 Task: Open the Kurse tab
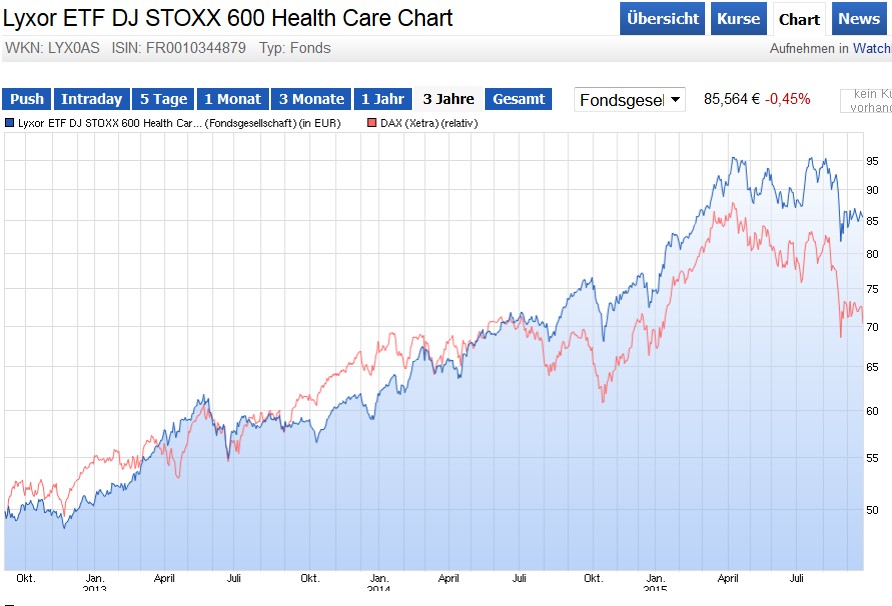point(738,18)
